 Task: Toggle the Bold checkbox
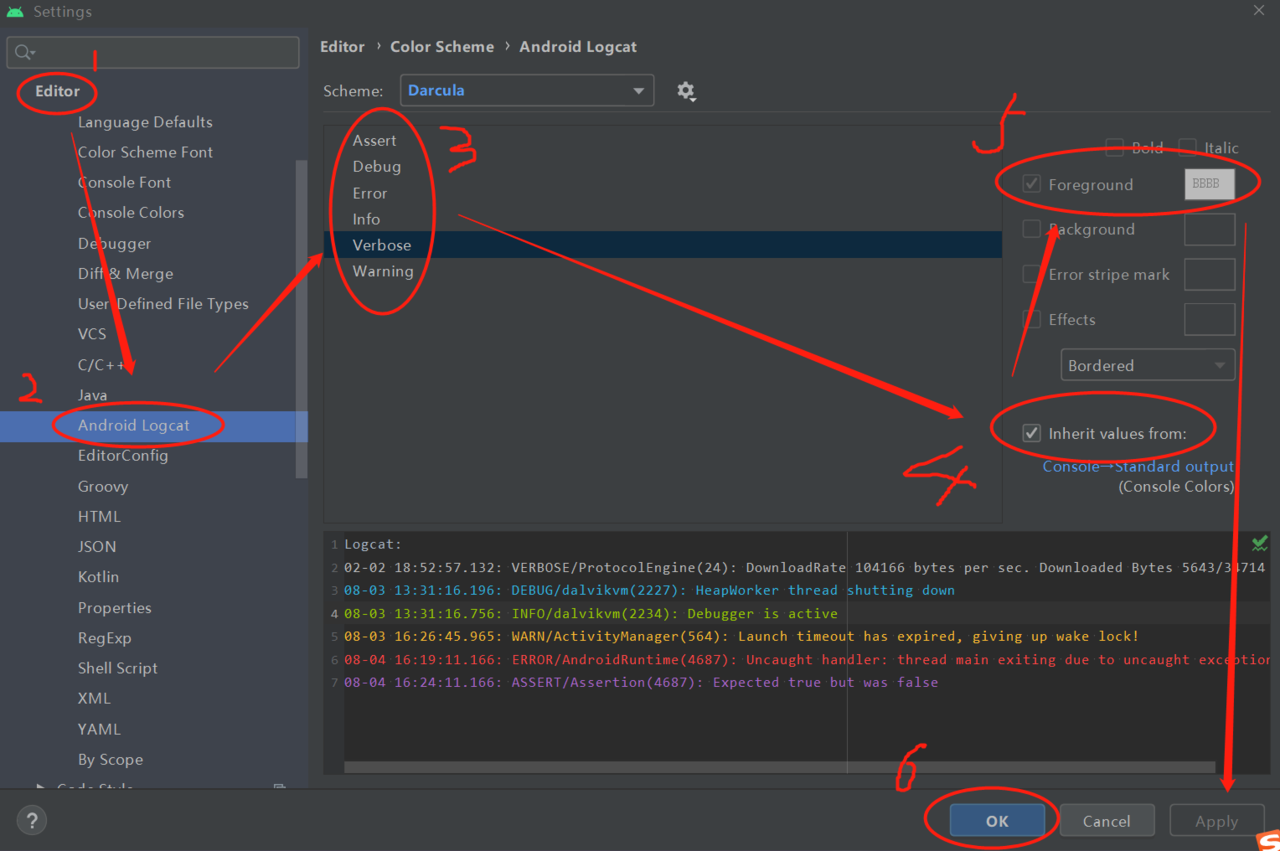1115,148
